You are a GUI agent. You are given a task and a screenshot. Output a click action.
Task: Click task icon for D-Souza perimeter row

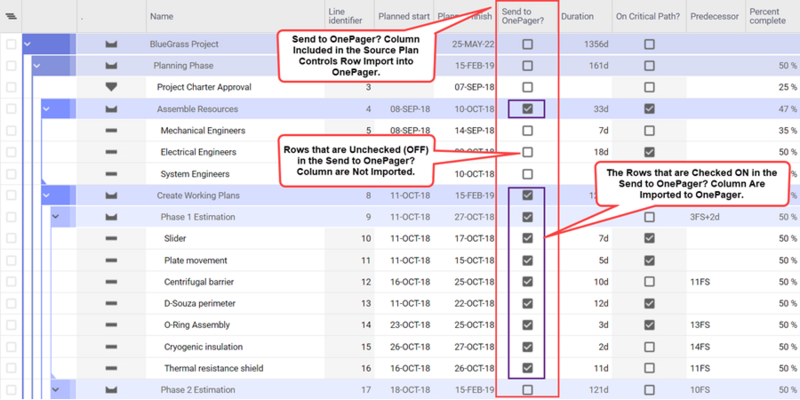(111, 304)
